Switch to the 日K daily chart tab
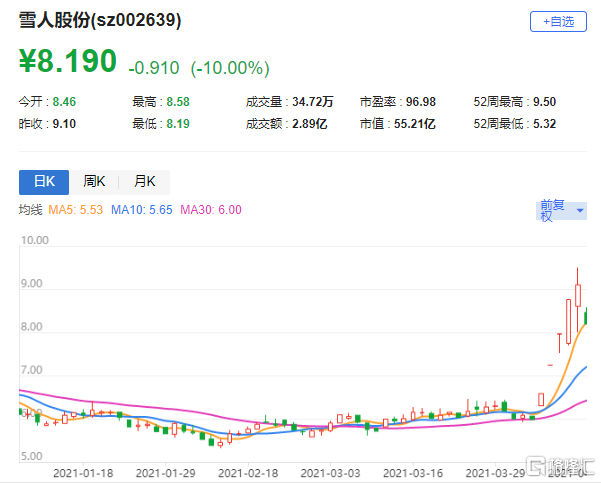 click(44, 182)
